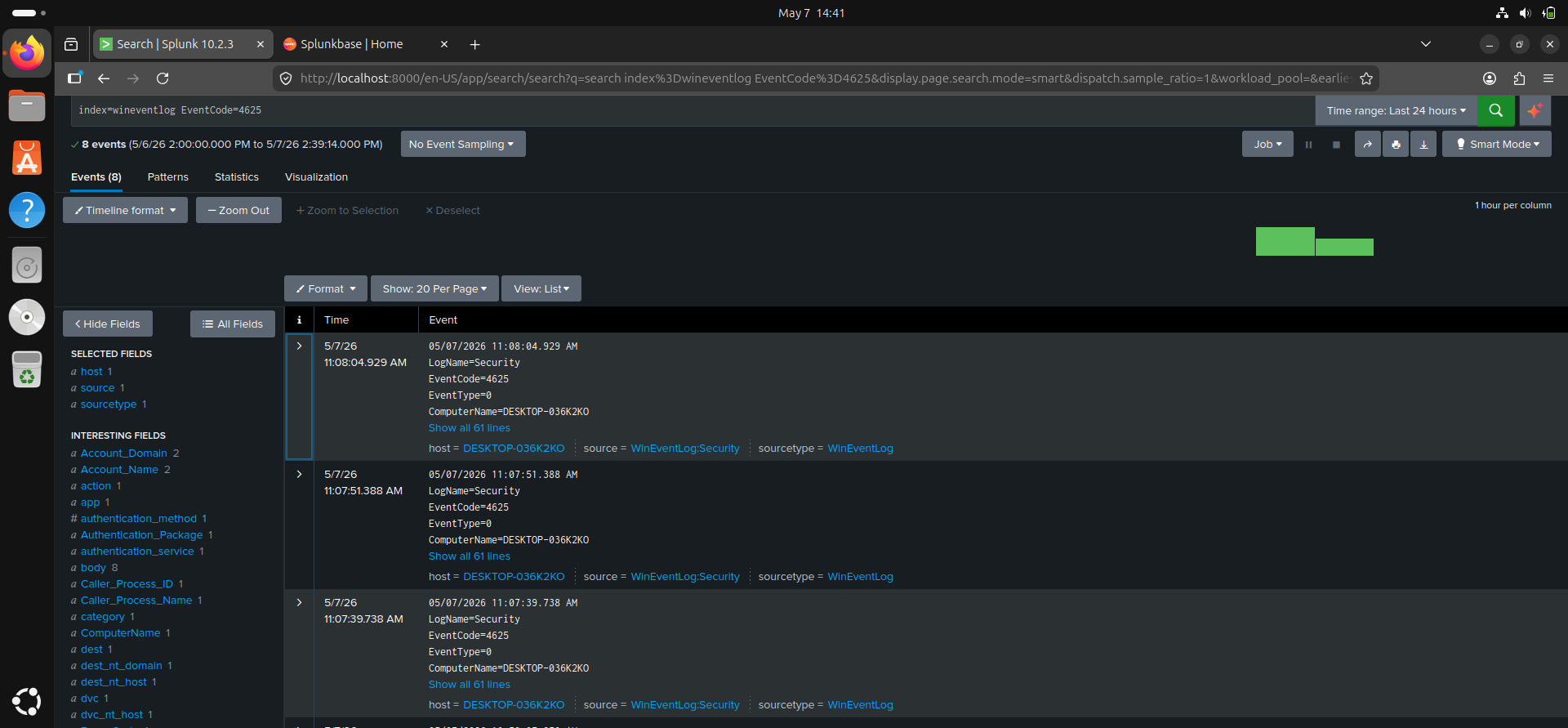Select the taller green timeline bar
1568x728 pixels.
[1285, 241]
